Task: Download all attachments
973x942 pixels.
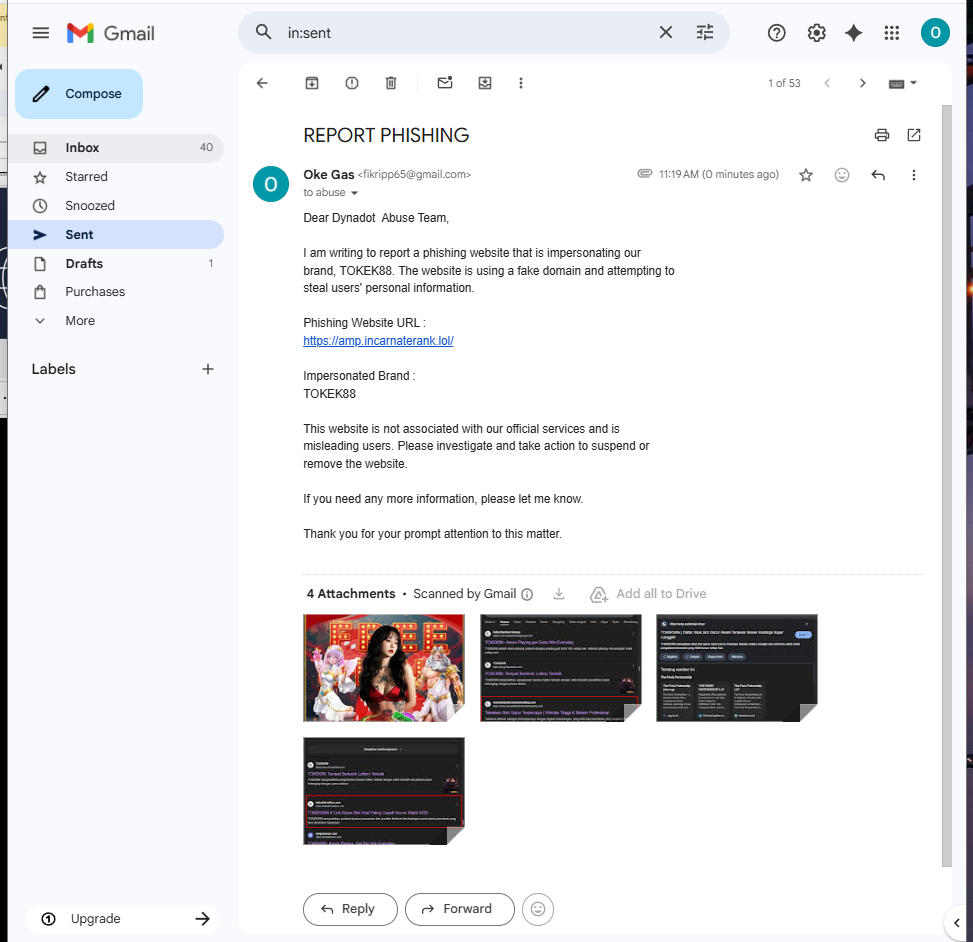Action: coord(558,594)
